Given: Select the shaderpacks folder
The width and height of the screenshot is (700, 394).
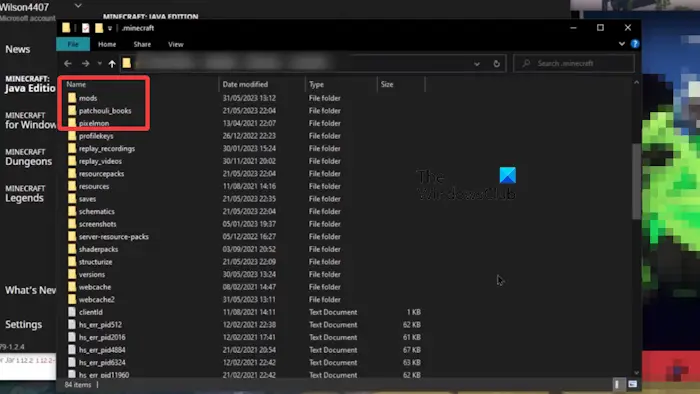Looking at the screenshot, I should tap(98, 249).
